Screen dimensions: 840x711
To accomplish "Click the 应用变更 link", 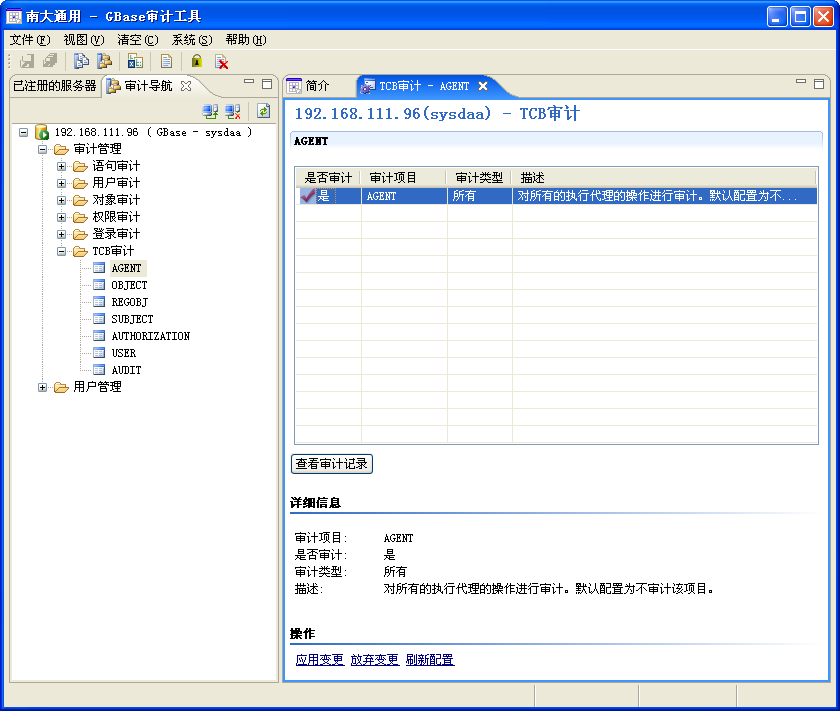I will tap(320, 660).
